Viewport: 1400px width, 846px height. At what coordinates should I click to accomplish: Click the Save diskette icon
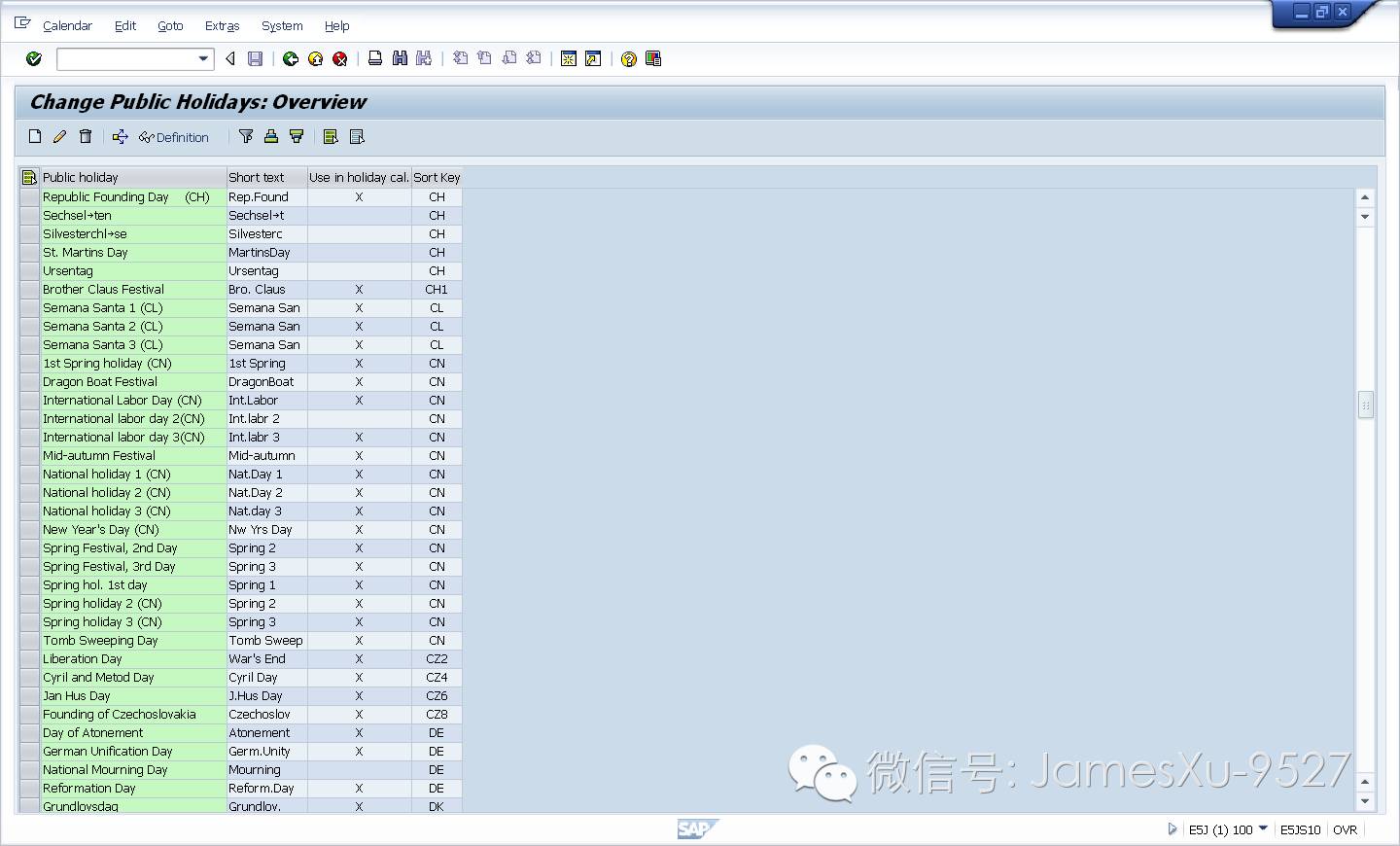click(x=255, y=59)
